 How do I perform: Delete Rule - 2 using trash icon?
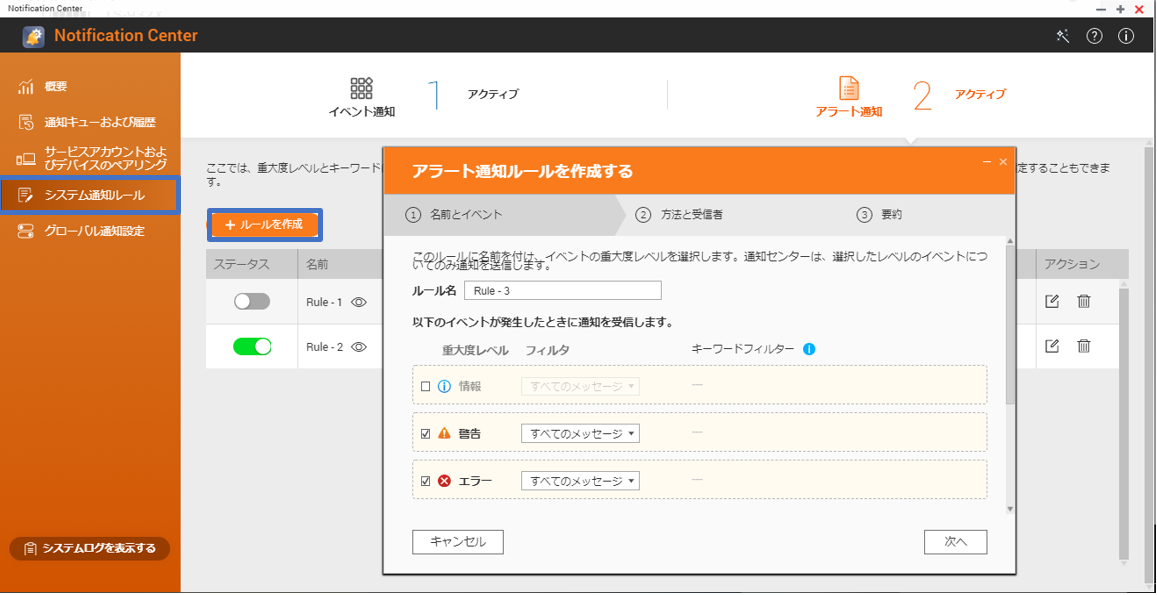pyautogui.click(x=1083, y=346)
